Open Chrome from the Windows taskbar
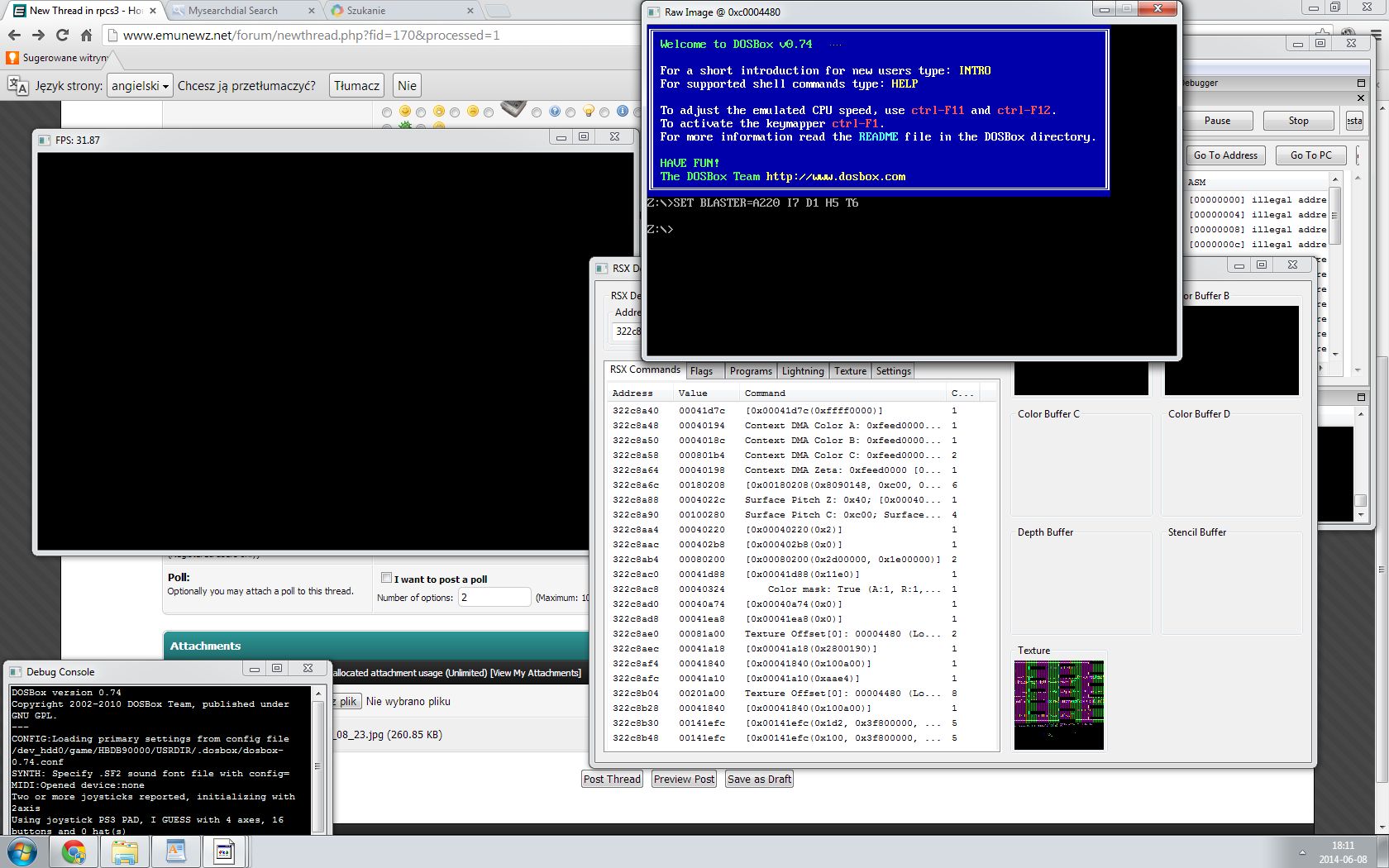This screenshot has width=1389, height=868. click(74, 851)
